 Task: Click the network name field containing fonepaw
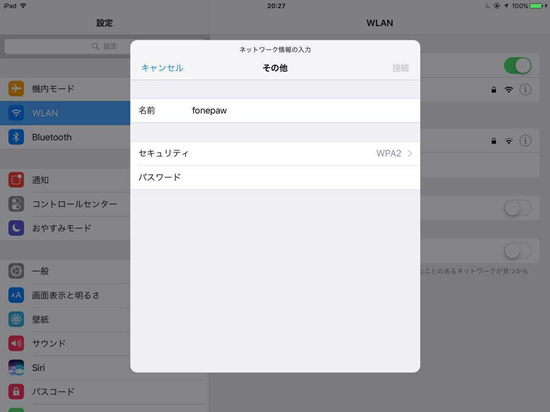click(275, 110)
